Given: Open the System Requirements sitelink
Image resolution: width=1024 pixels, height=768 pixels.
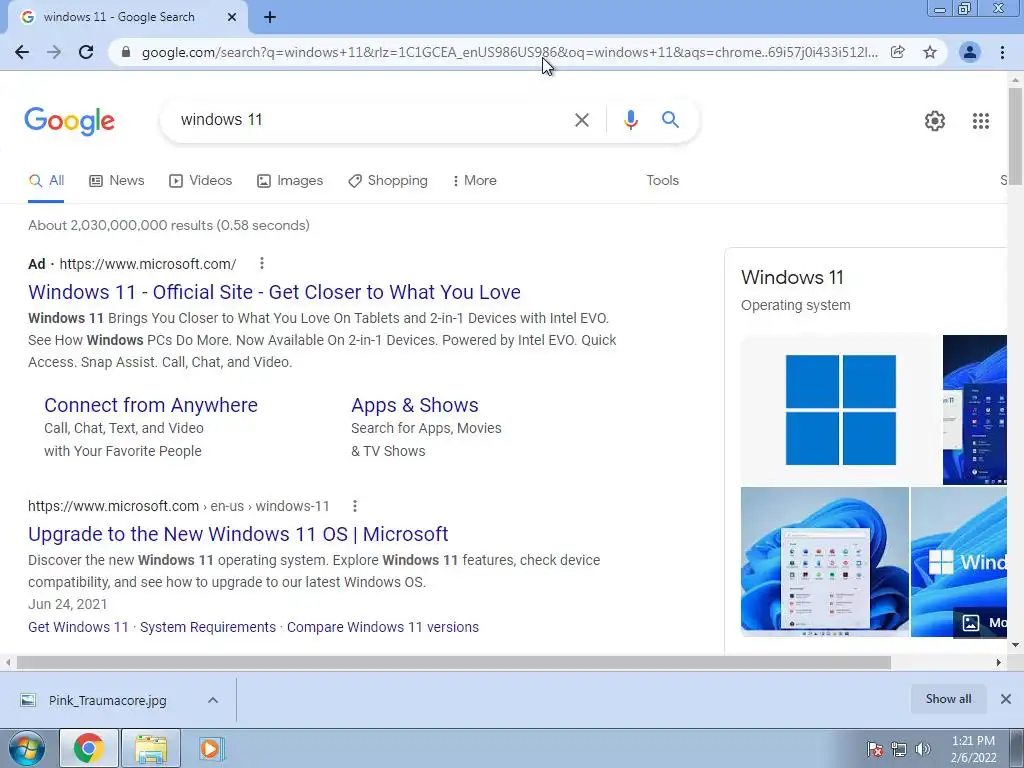Looking at the screenshot, I should tap(208, 627).
